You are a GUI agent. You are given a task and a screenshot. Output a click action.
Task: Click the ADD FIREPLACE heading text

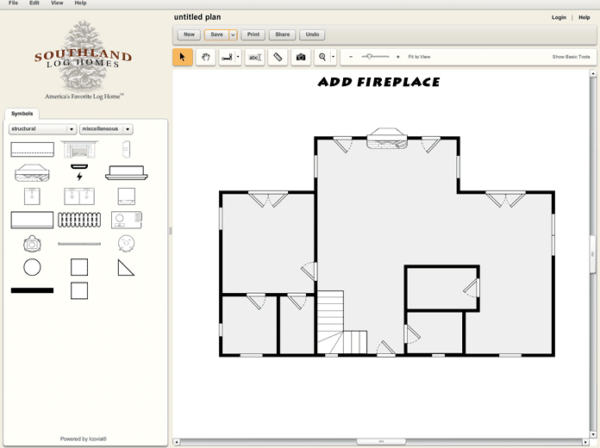coord(379,82)
